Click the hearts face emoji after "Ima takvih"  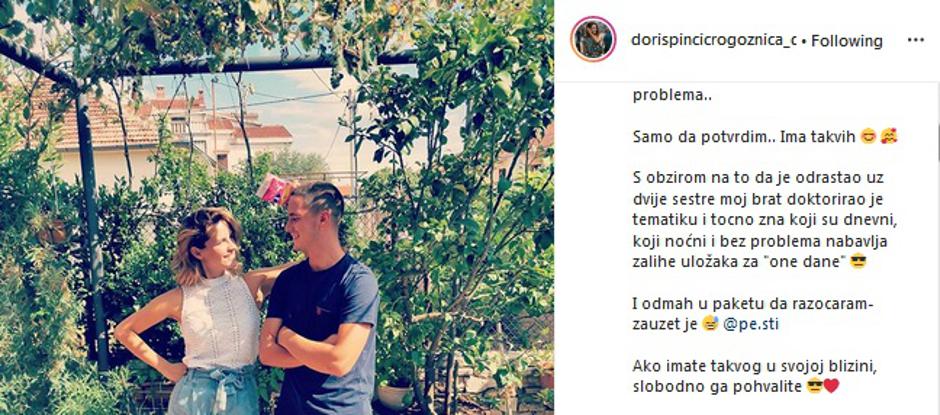(x=889, y=137)
